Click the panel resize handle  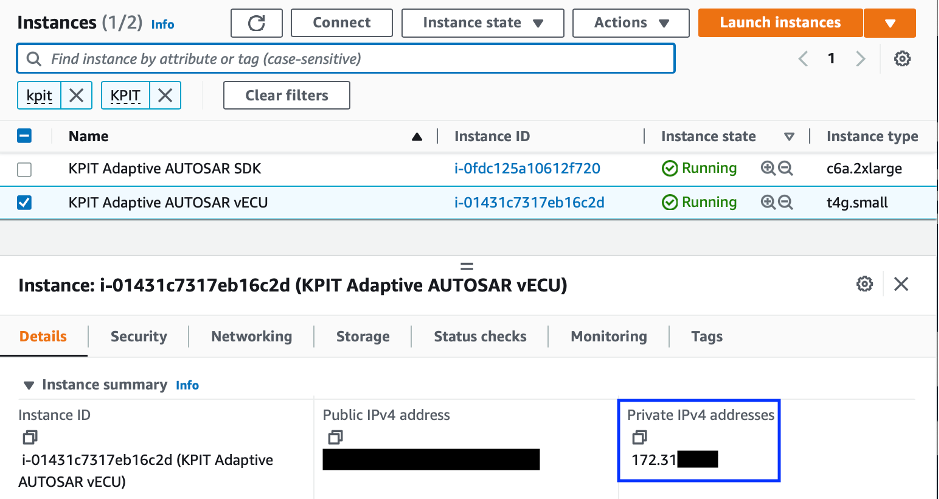click(x=467, y=266)
